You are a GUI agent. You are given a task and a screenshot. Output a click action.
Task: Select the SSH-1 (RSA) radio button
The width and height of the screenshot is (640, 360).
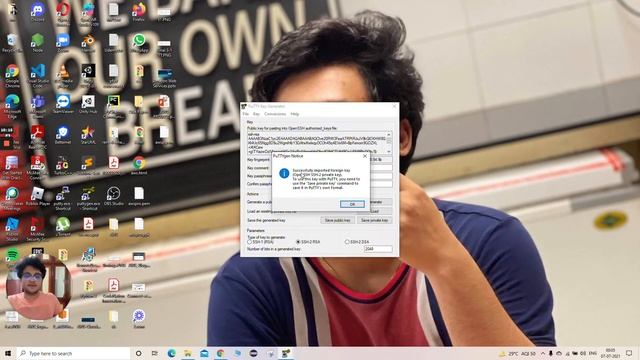tap(249, 242)
